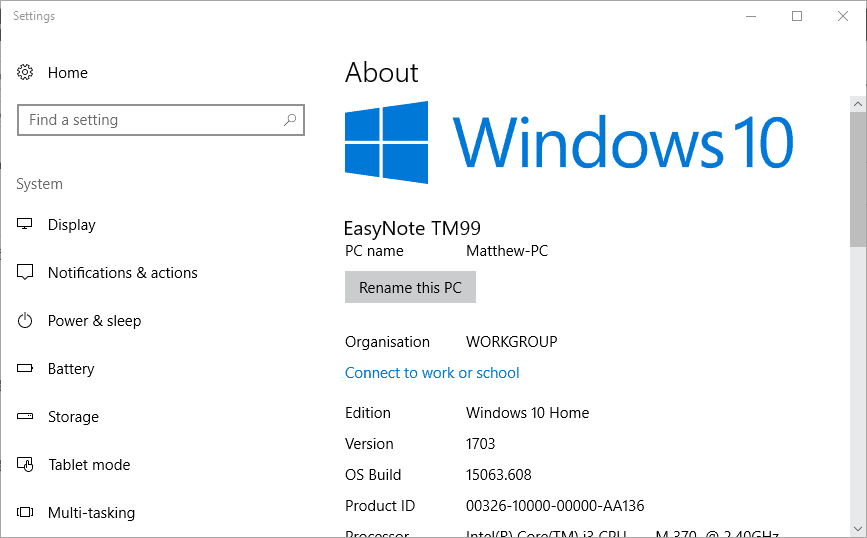Open the Display settings page
Screen dimensions: 867x538
point(72,225)
